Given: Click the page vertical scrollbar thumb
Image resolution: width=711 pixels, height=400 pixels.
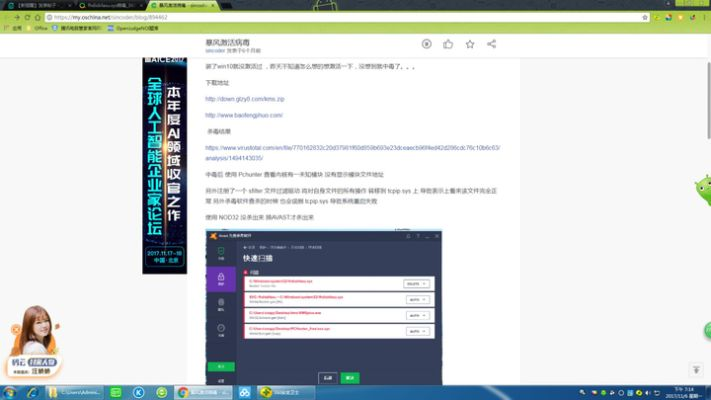Looking at the screenshot, I should click(709, 100).
